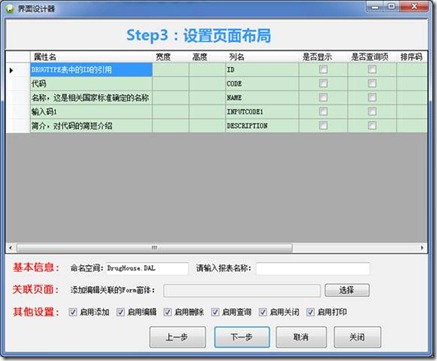Close the 界面设计器 window via title bar
Image resolution: width=437 pixels, height=361 pixels.
click(x=414, y=6)
